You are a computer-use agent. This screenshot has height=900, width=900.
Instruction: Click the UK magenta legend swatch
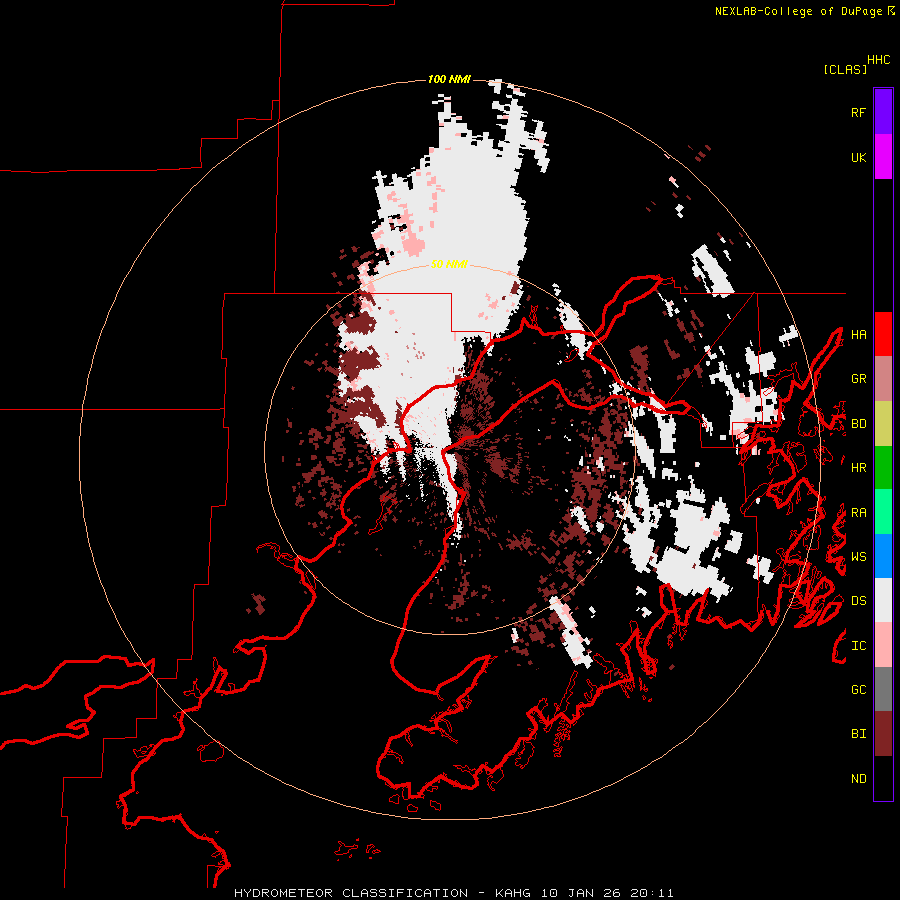tap(883, 157)
